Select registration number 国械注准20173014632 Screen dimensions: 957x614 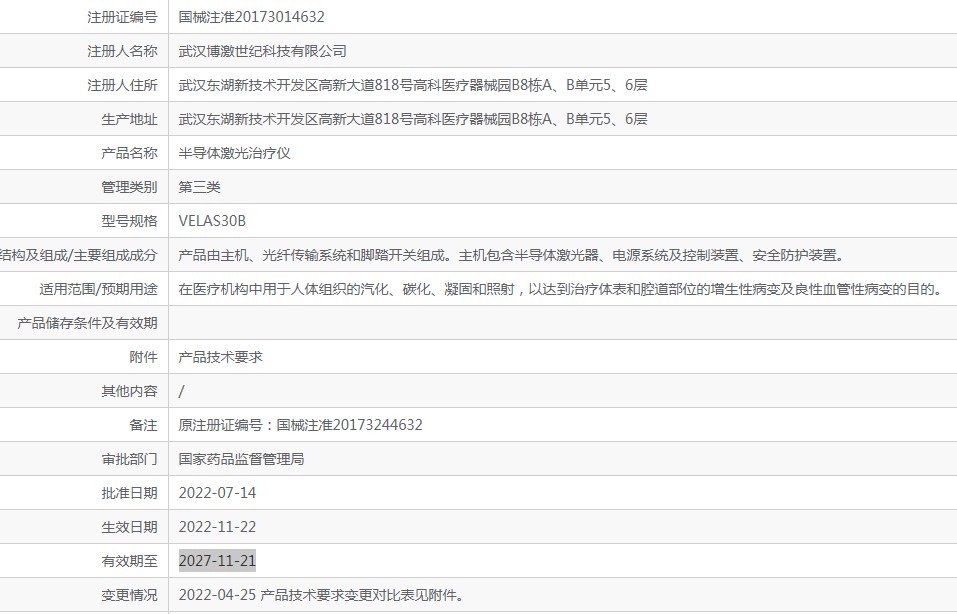[251, 17]
